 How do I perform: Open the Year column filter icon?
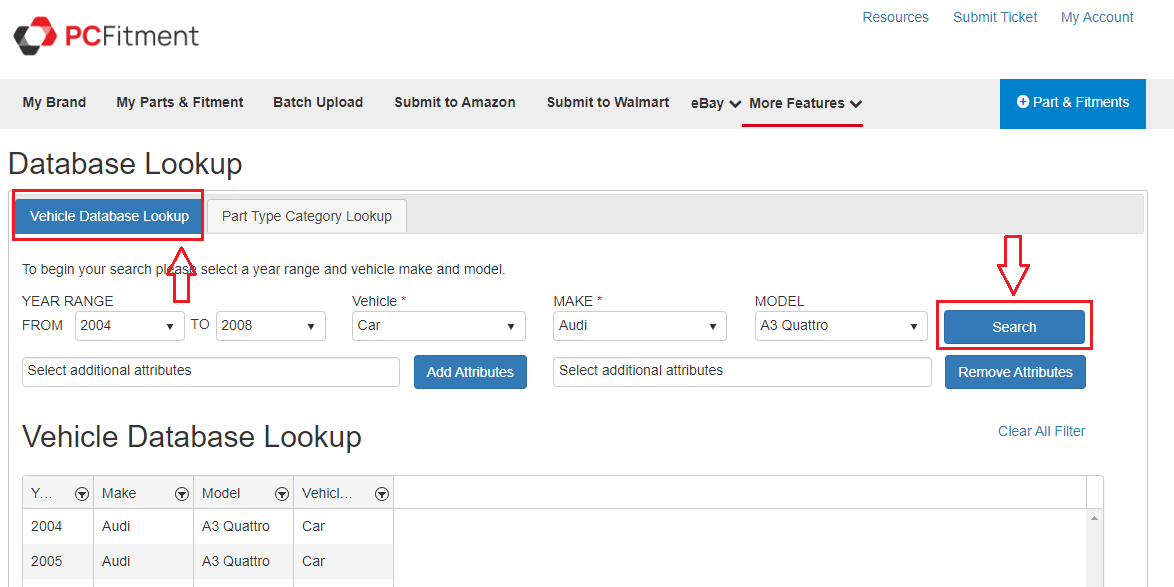[x=81, y=494]
